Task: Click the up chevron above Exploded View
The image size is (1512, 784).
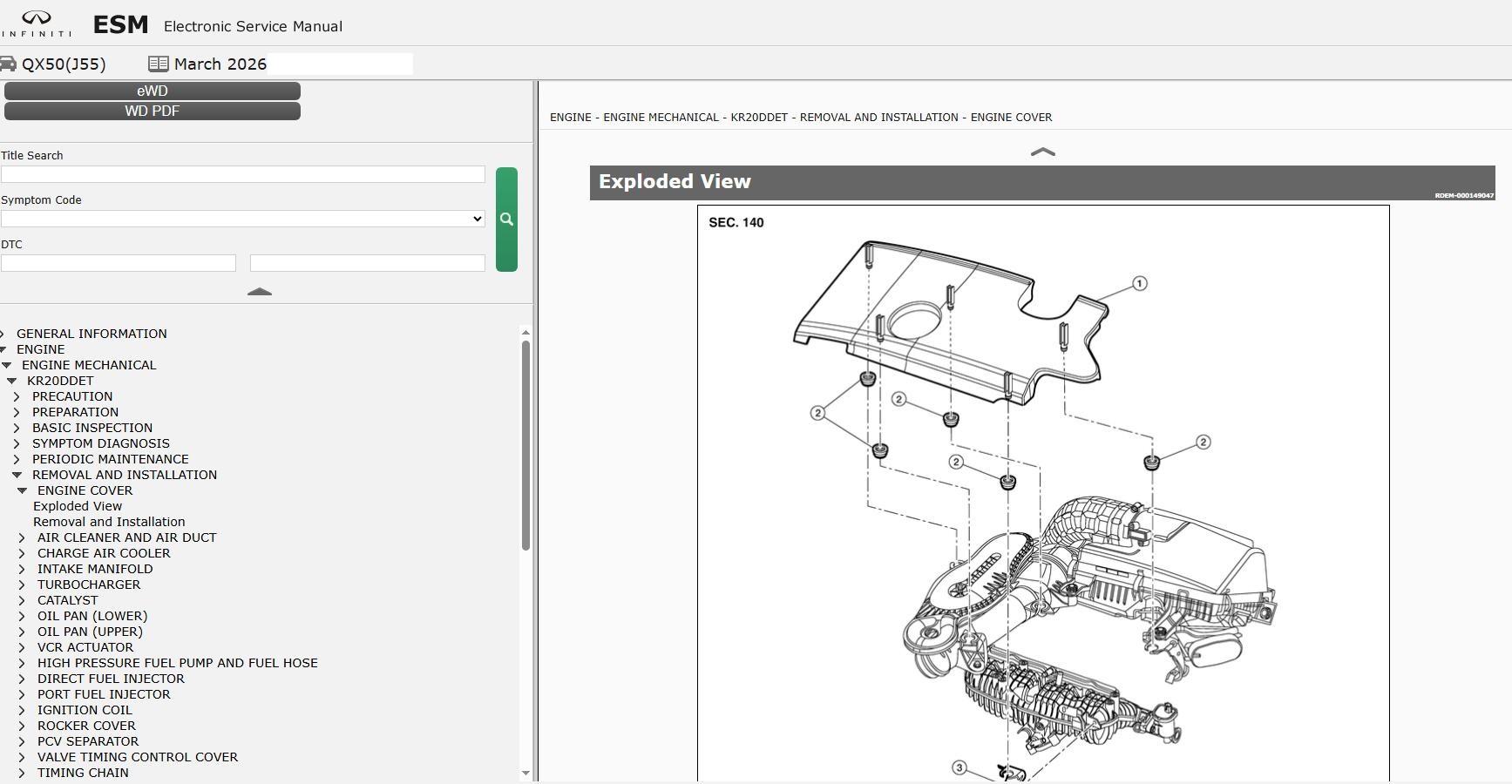Action: click(x=1042, y=152)
